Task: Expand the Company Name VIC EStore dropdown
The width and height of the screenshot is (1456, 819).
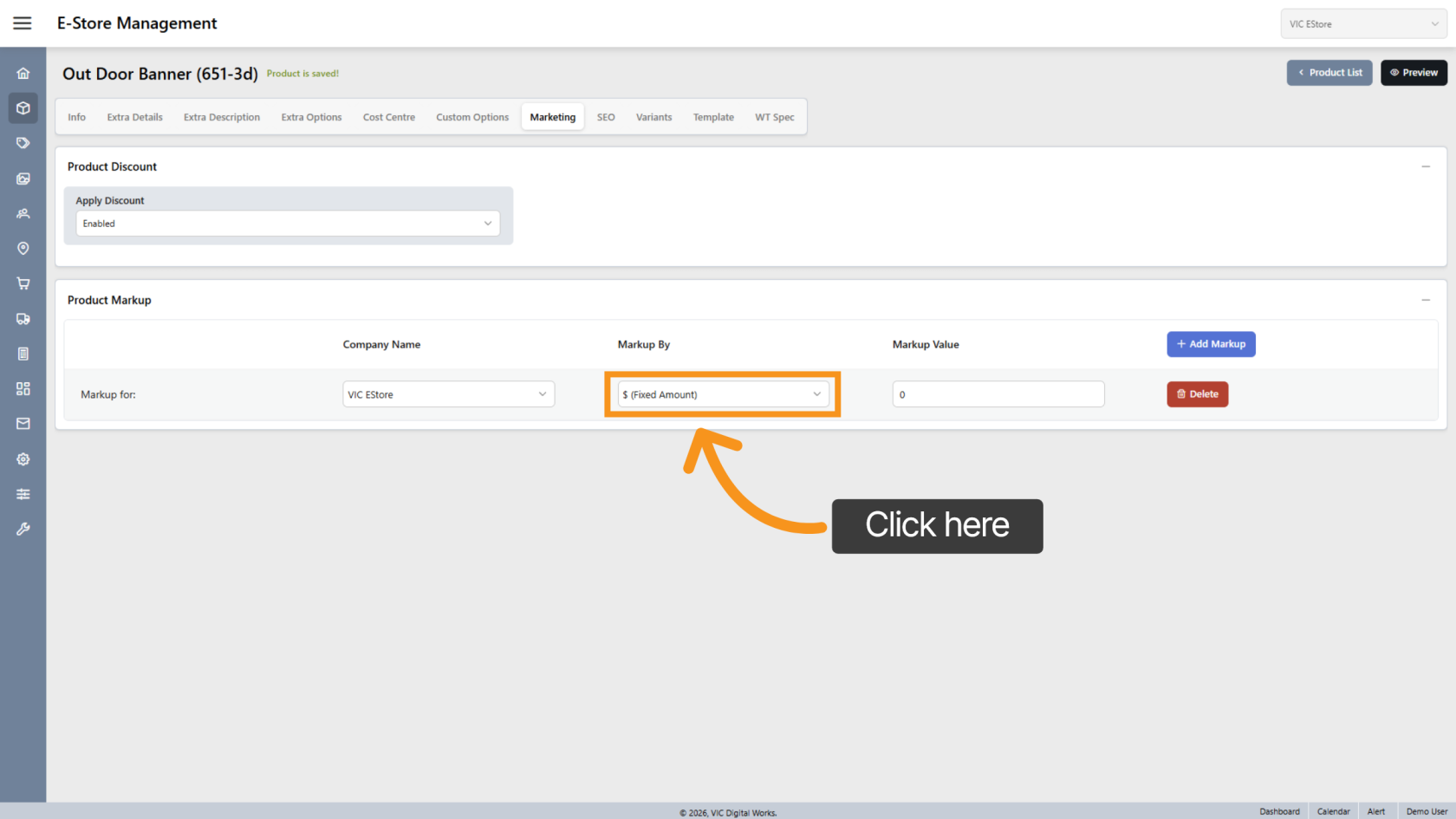Action: 448,394
